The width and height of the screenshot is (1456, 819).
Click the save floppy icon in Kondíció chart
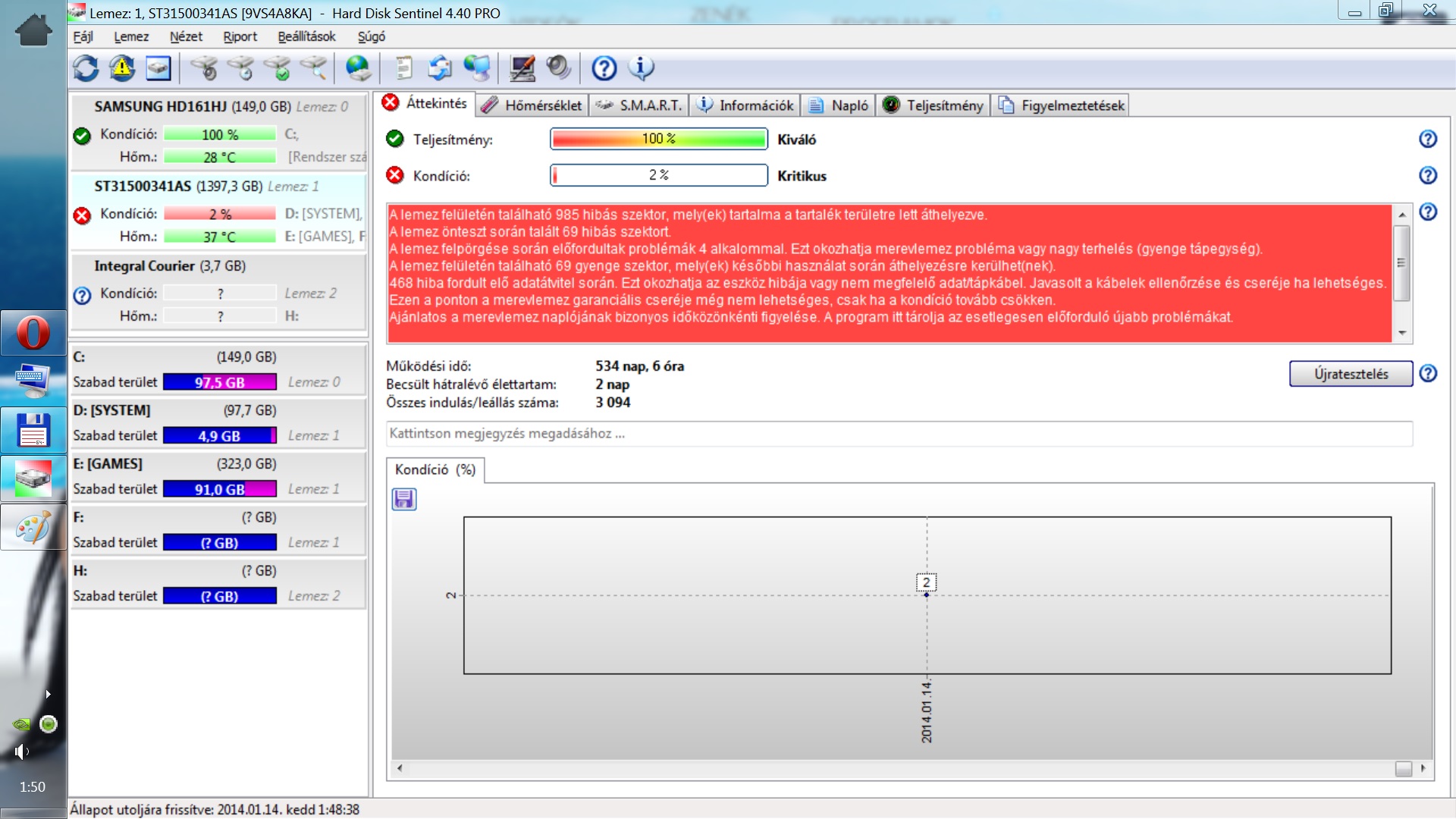point(404,499)
